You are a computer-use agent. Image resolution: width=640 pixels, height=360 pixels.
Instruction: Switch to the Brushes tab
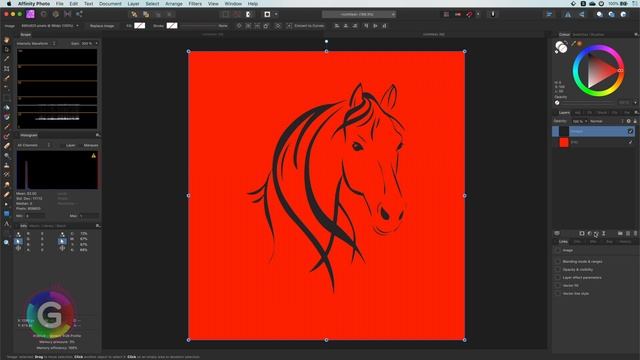(x=597, y=35)
